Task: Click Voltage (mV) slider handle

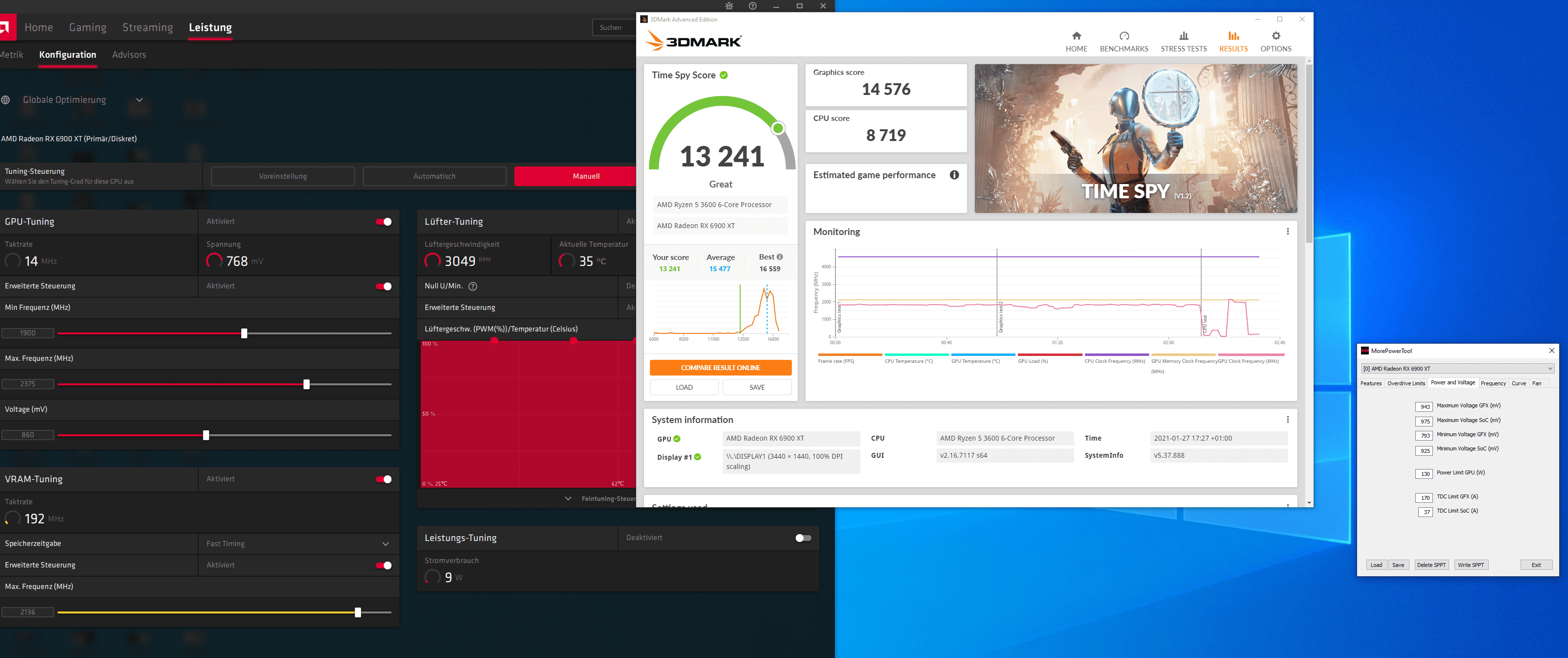Action: click(206, 435)
